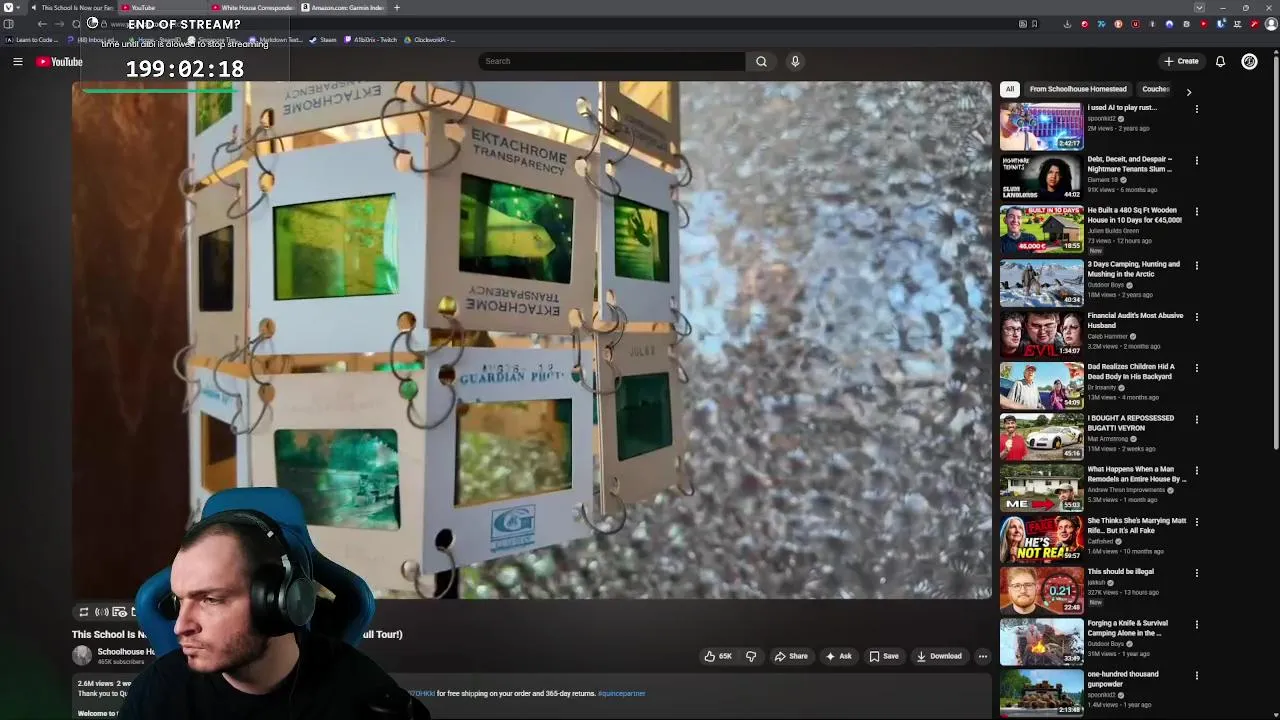This screenshot has height=720, width=1280.
Task: Open the YouTube hamburger guide menu
Action: [18, 62]
